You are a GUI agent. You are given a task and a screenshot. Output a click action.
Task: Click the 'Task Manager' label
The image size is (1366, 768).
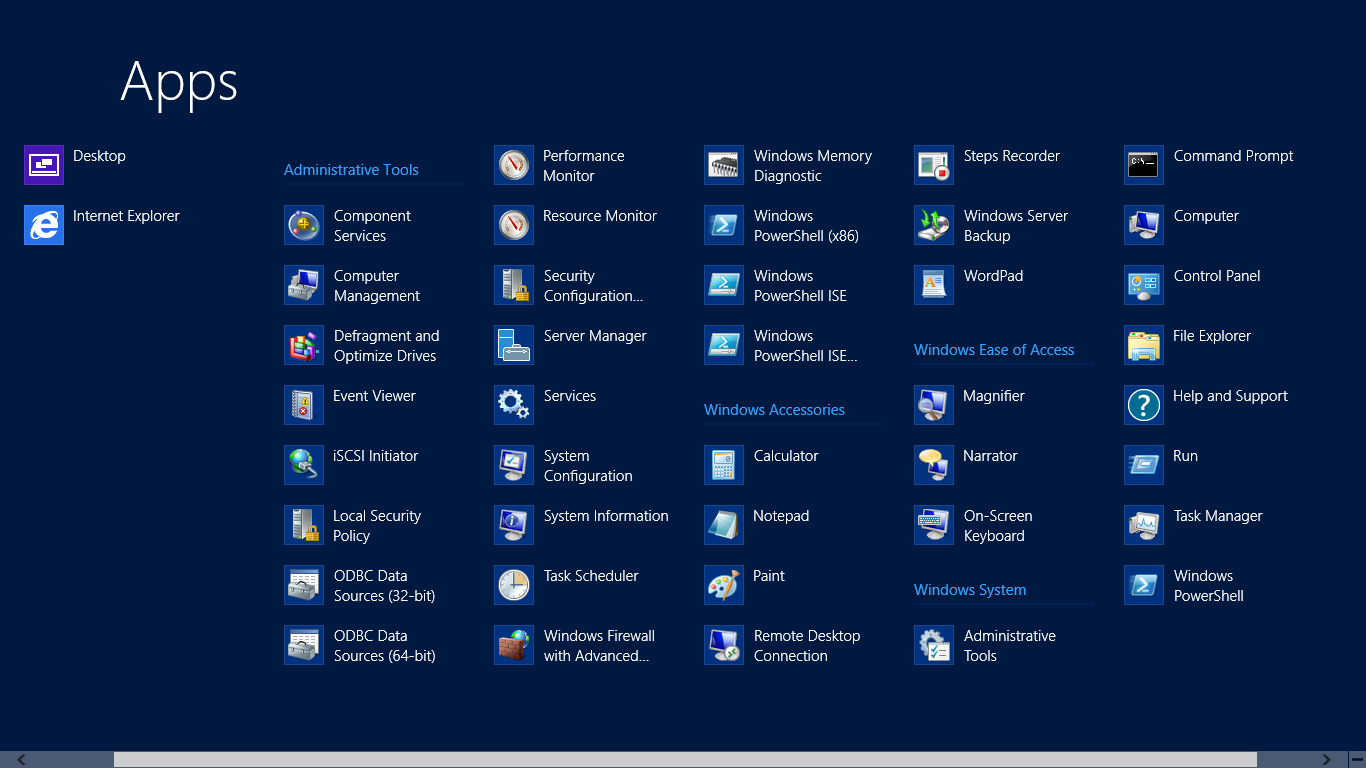(1218, 516)
